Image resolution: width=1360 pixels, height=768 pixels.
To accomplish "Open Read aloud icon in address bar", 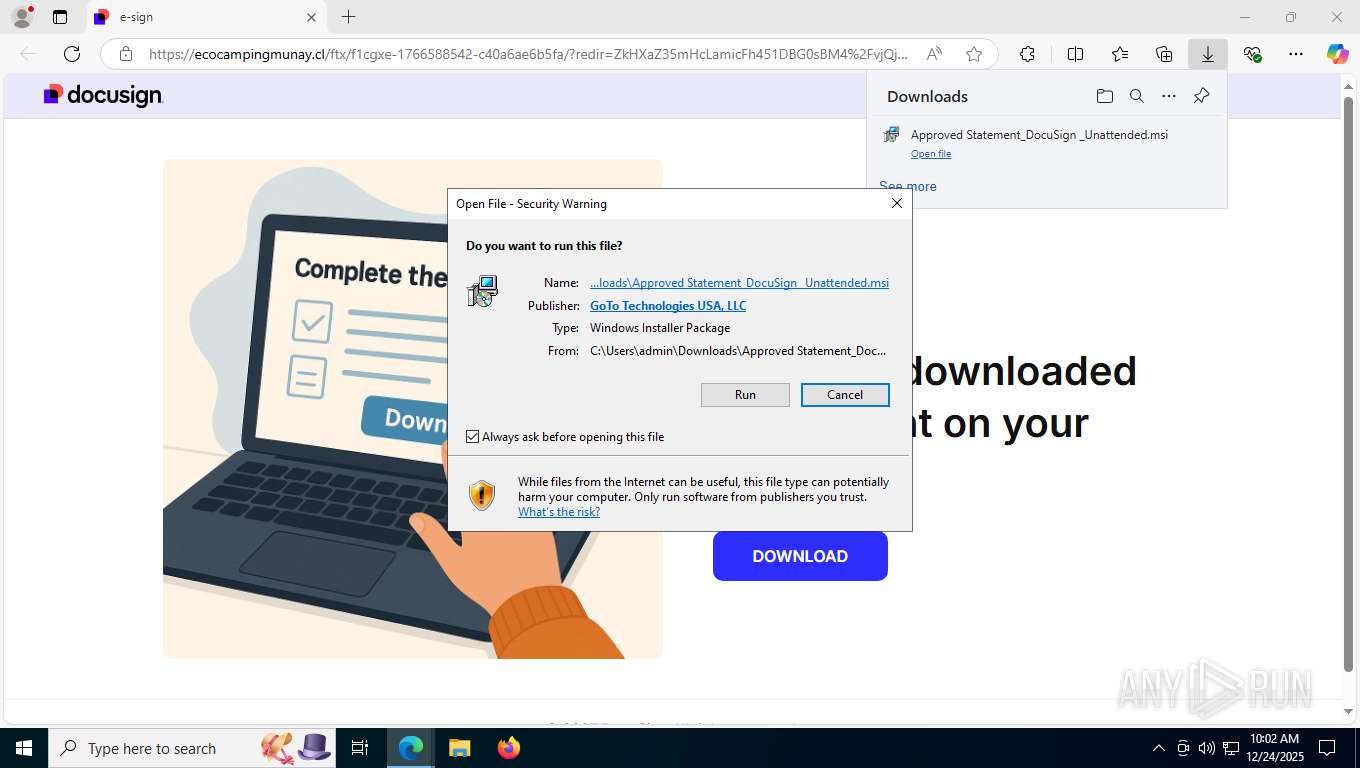I will click(934, 54).
